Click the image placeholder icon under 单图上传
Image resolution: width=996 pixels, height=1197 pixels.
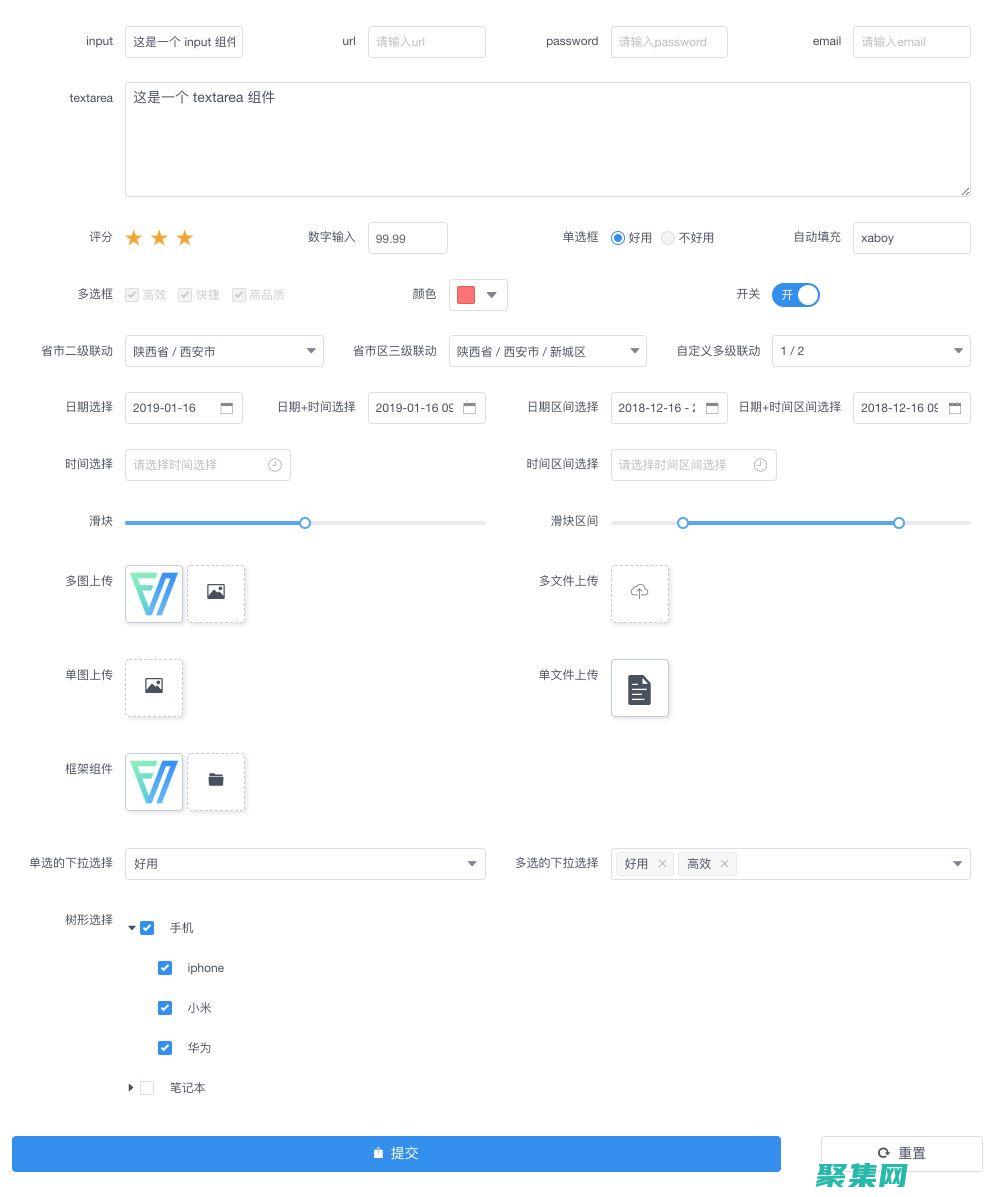[154, 687]
